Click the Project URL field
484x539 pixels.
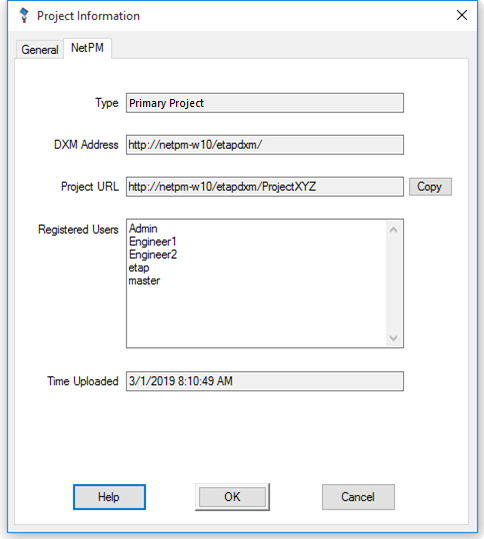point(265,187)
